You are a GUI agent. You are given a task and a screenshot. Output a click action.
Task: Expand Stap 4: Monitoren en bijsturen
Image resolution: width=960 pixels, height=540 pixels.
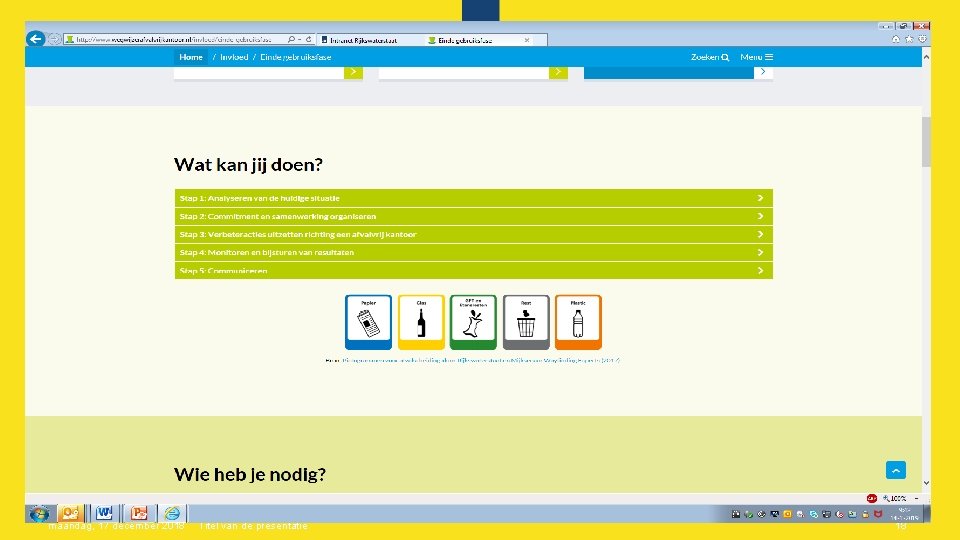click(473, 252)
